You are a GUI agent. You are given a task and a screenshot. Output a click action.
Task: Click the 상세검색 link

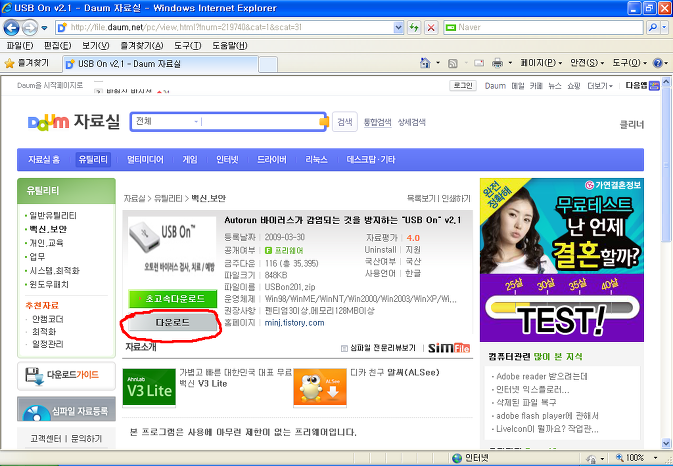pyautogui.click(x=411, y=122)
